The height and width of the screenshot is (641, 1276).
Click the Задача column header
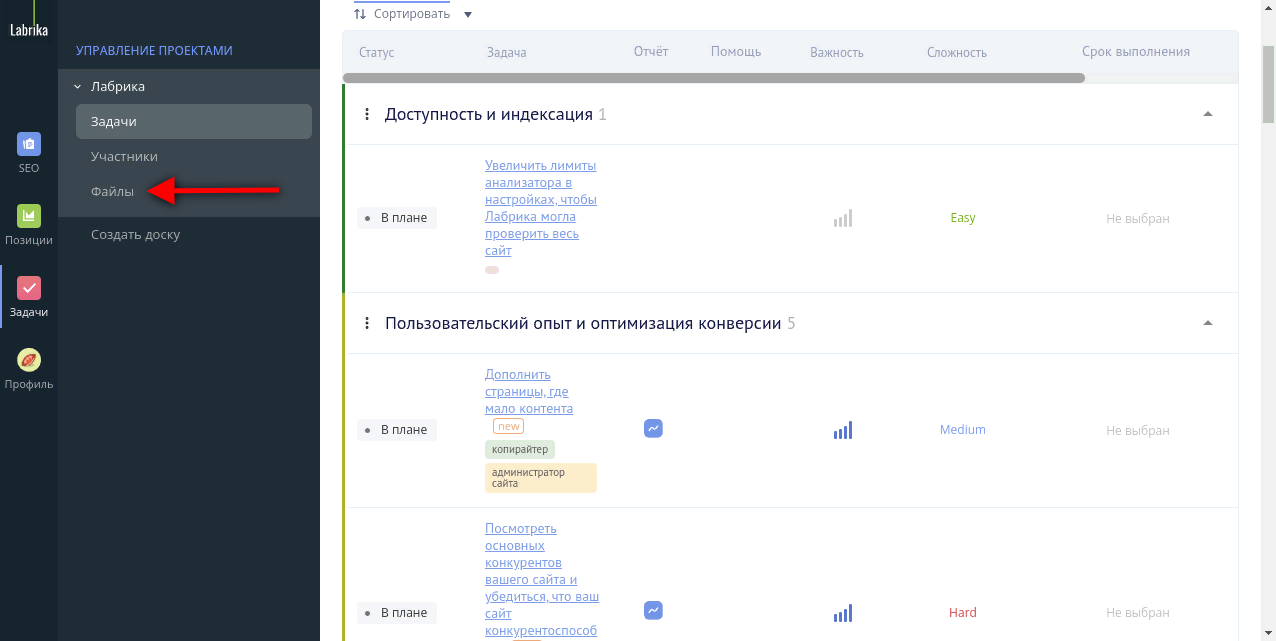pyautogui.click(x=506, y=52)
